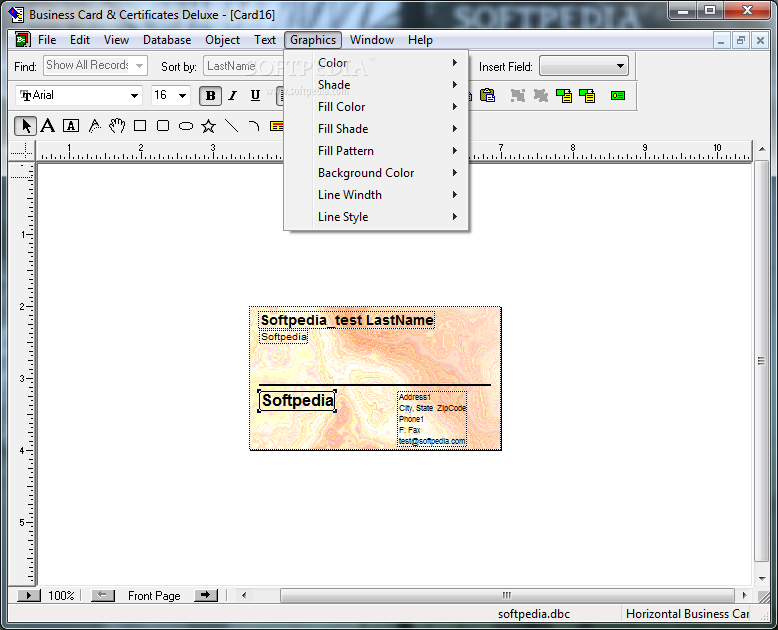The height and width of the screenshot is (630, 778).
Task: Click the bring to front icon
Action: tap(564, 95)
